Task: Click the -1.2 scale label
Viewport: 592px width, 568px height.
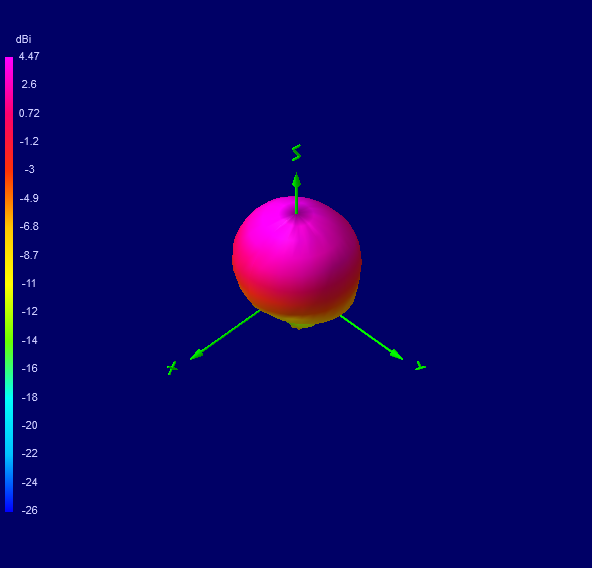Action: pyautogui.click(x=29, y=141)
